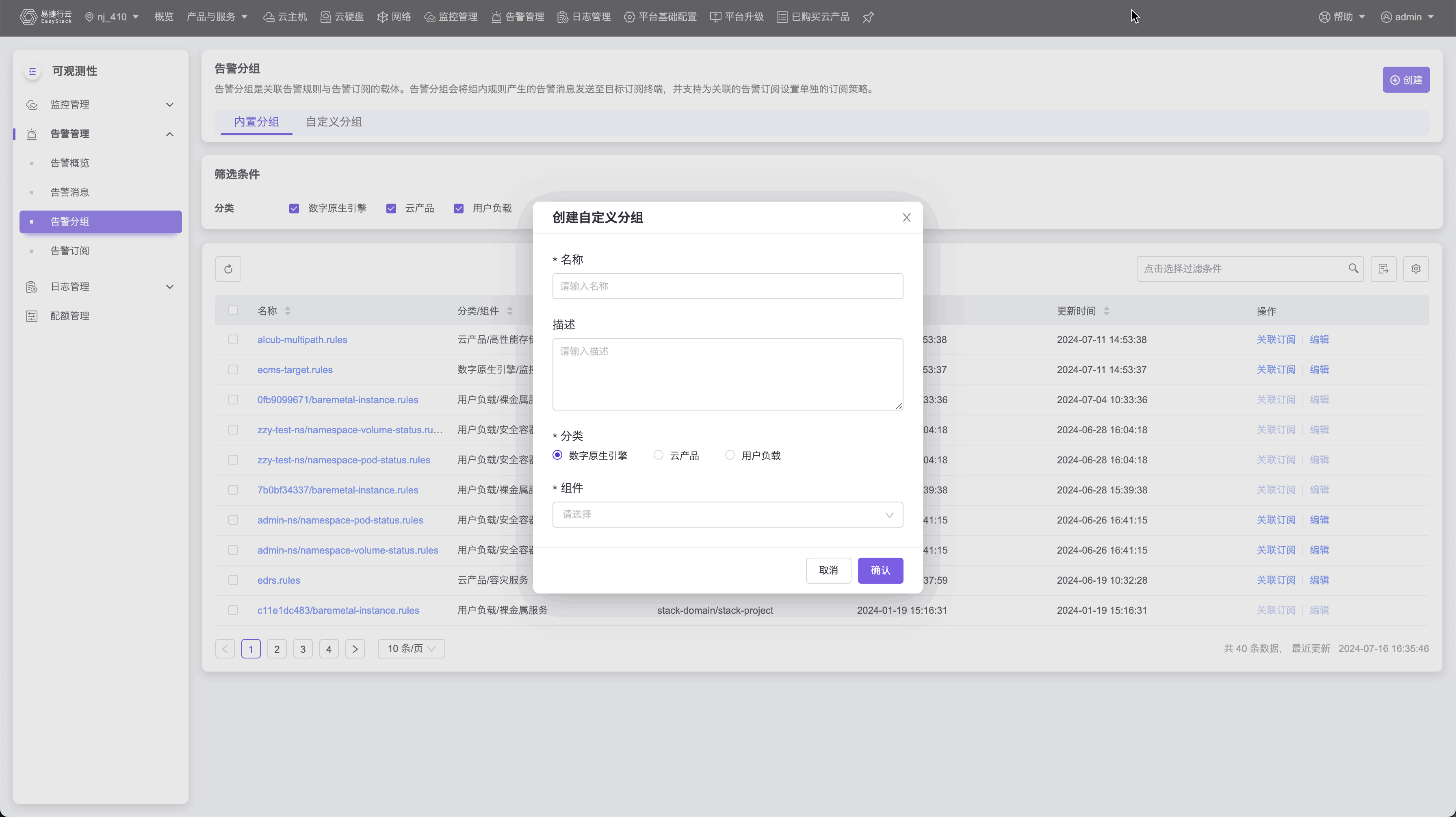The width and height of the screenshot is (1456, 817).
Task: Switch to the 自定义分组 tab
Action: (x=334, y=122)
